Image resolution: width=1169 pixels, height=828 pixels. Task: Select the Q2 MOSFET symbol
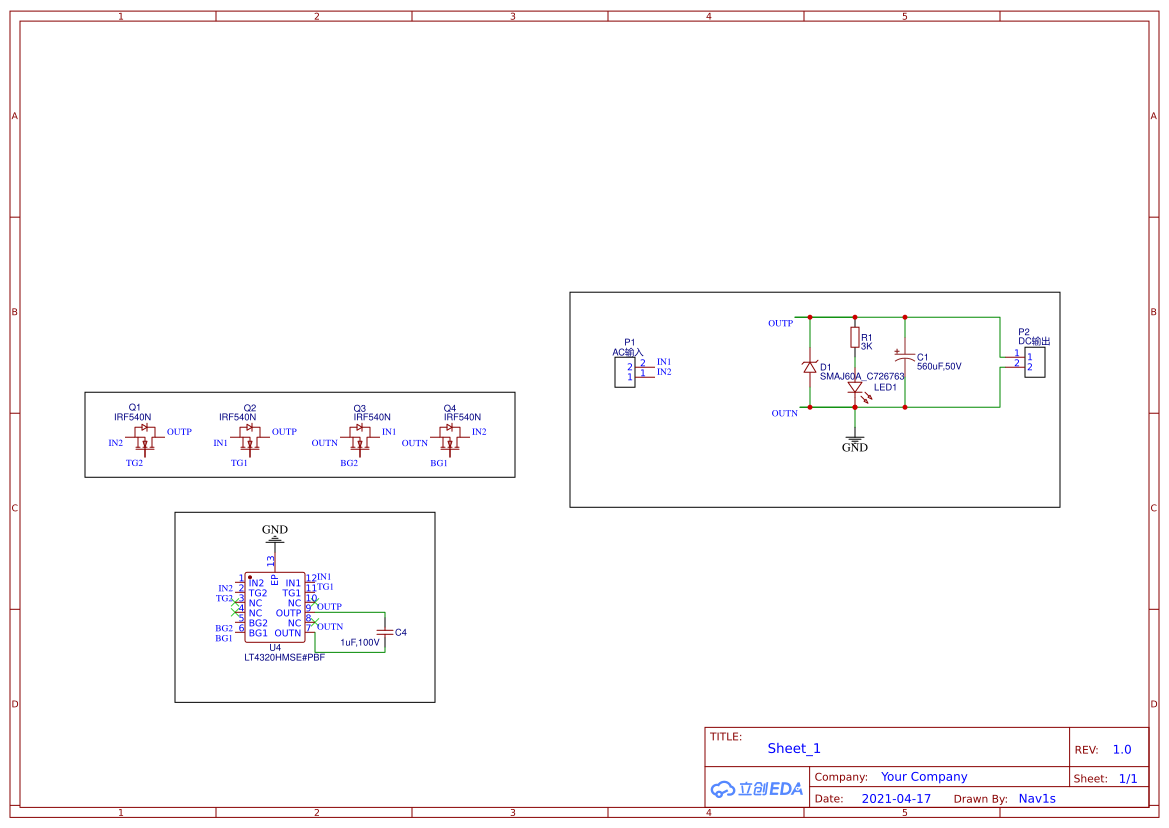(249, 438)
